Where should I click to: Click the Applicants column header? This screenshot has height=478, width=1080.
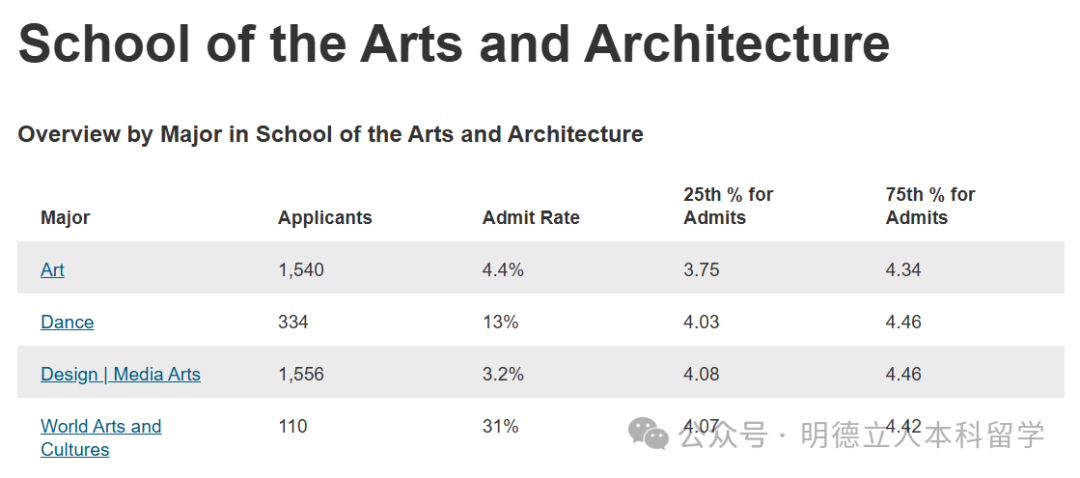[324, 217]
